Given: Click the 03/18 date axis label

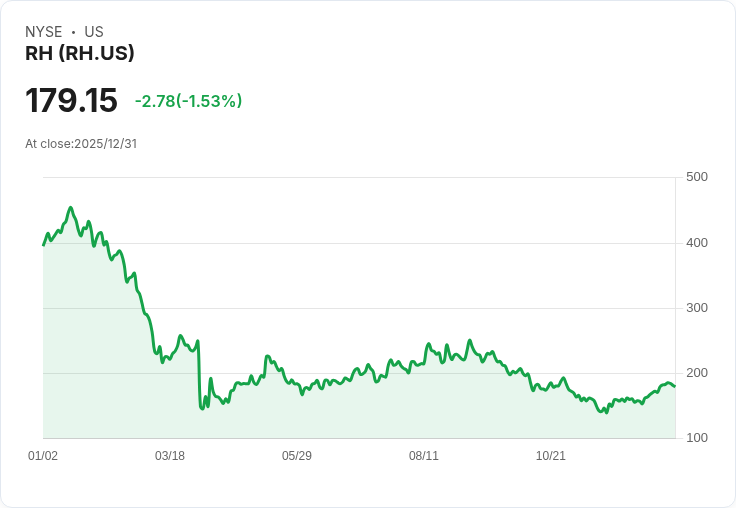Looking at the screenshot, I should 170,456.
